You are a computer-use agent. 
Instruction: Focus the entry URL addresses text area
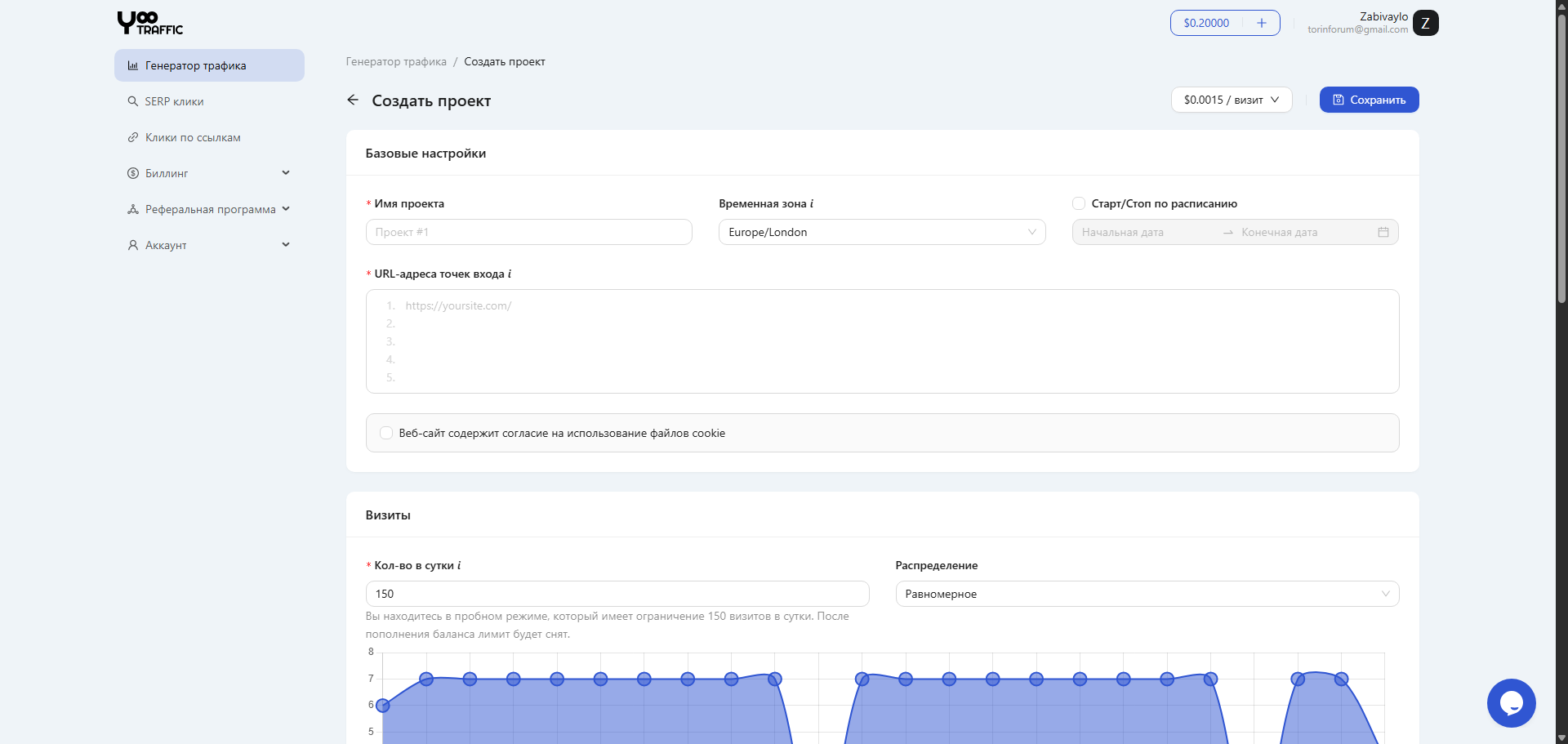click(x=882, y=341)
